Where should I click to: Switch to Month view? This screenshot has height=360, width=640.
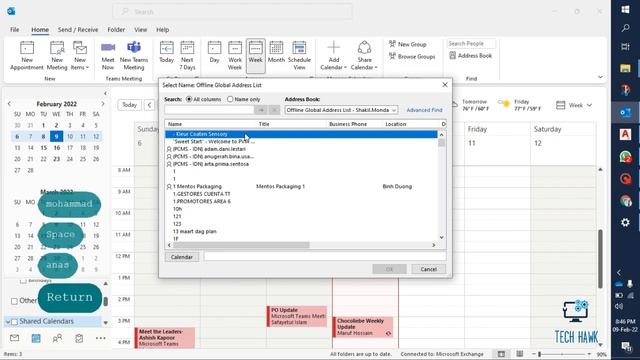click(x=276, y=52)
